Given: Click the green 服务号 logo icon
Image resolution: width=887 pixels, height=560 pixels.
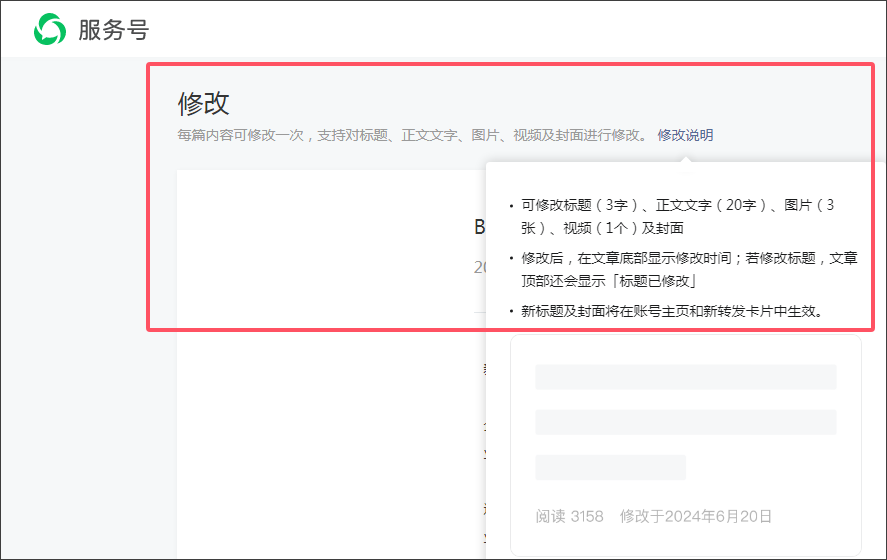Looking at the screenshot, I should [50, 29].
